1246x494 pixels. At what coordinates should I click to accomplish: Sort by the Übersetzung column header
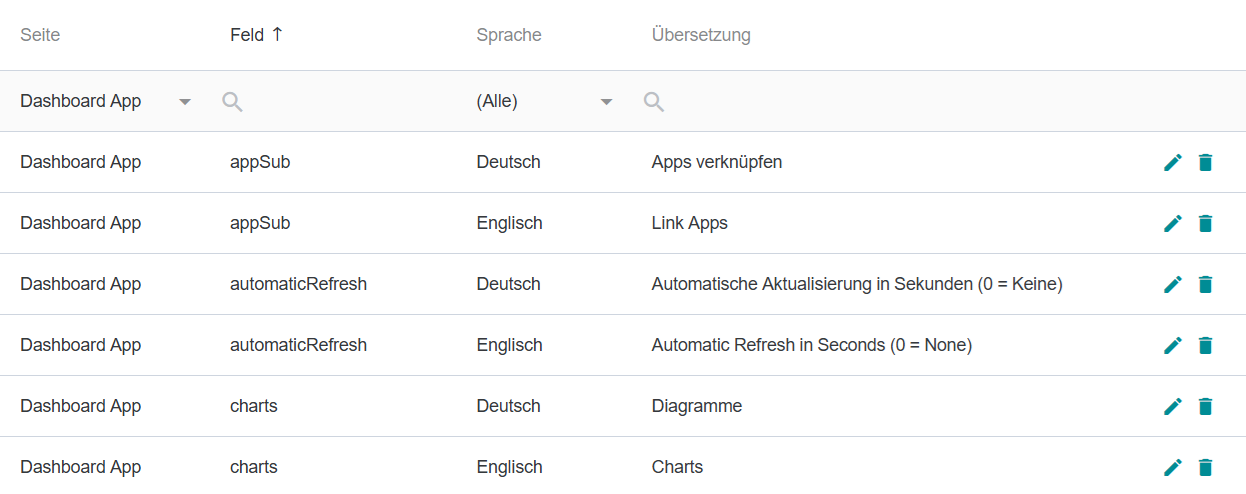pos(700,35)
